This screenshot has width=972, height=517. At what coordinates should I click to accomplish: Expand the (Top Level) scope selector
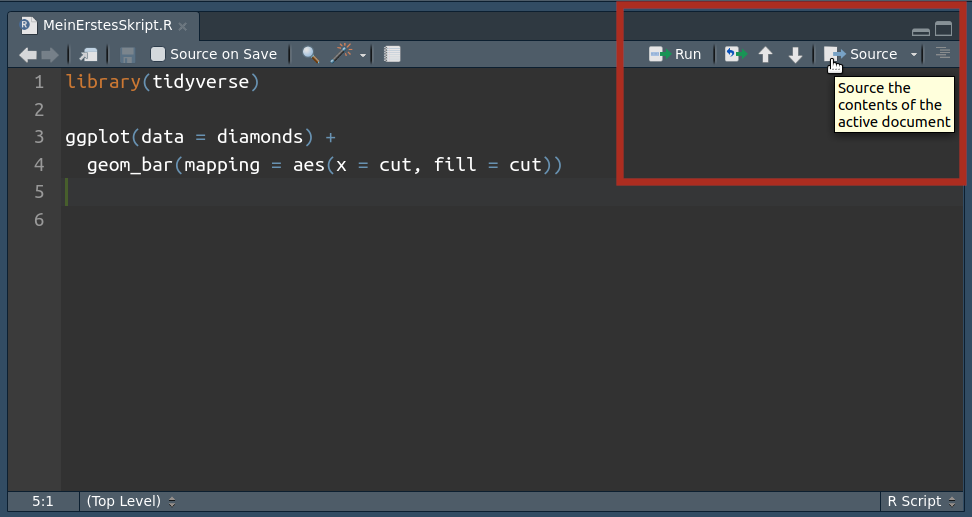click(x=131, y=501)
